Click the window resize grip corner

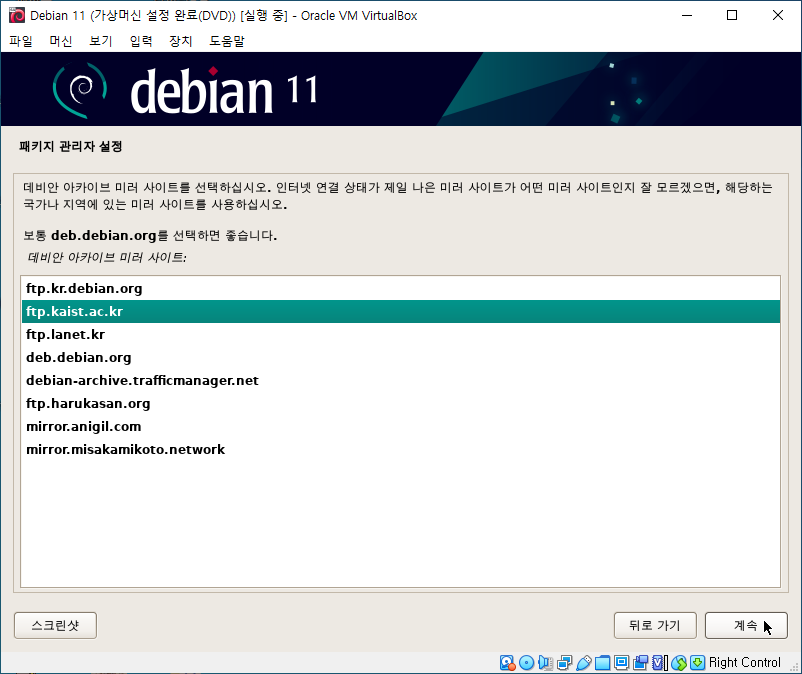tap(795, 667)
